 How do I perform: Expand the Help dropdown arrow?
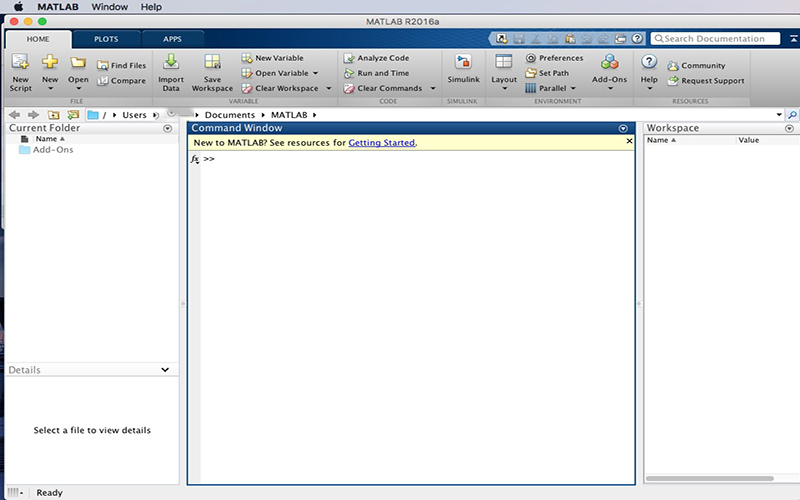pyautogui.click(x=649, y=89)
